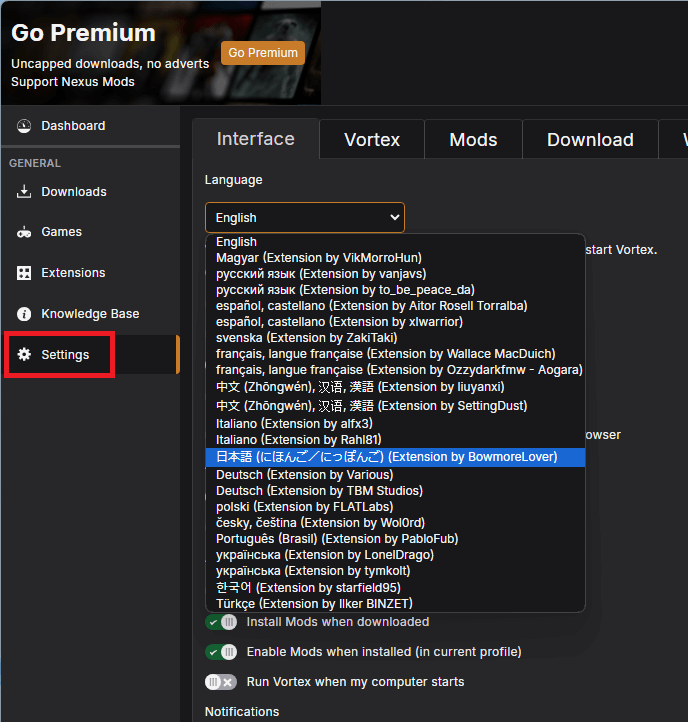
Task: Click the Downloads arrow icon in sidebar
Action: [24, 192]
